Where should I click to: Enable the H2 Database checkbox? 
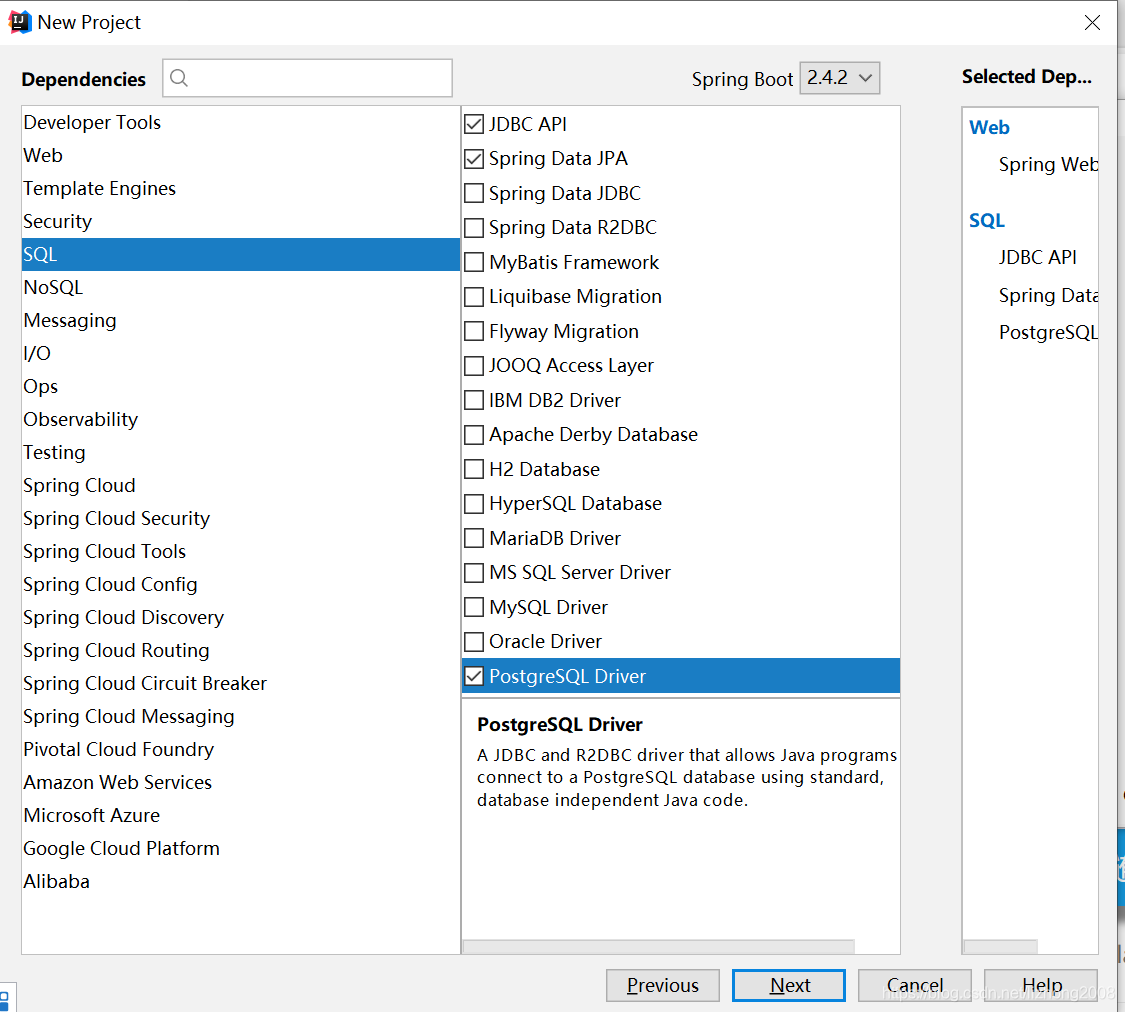[474, 469]
